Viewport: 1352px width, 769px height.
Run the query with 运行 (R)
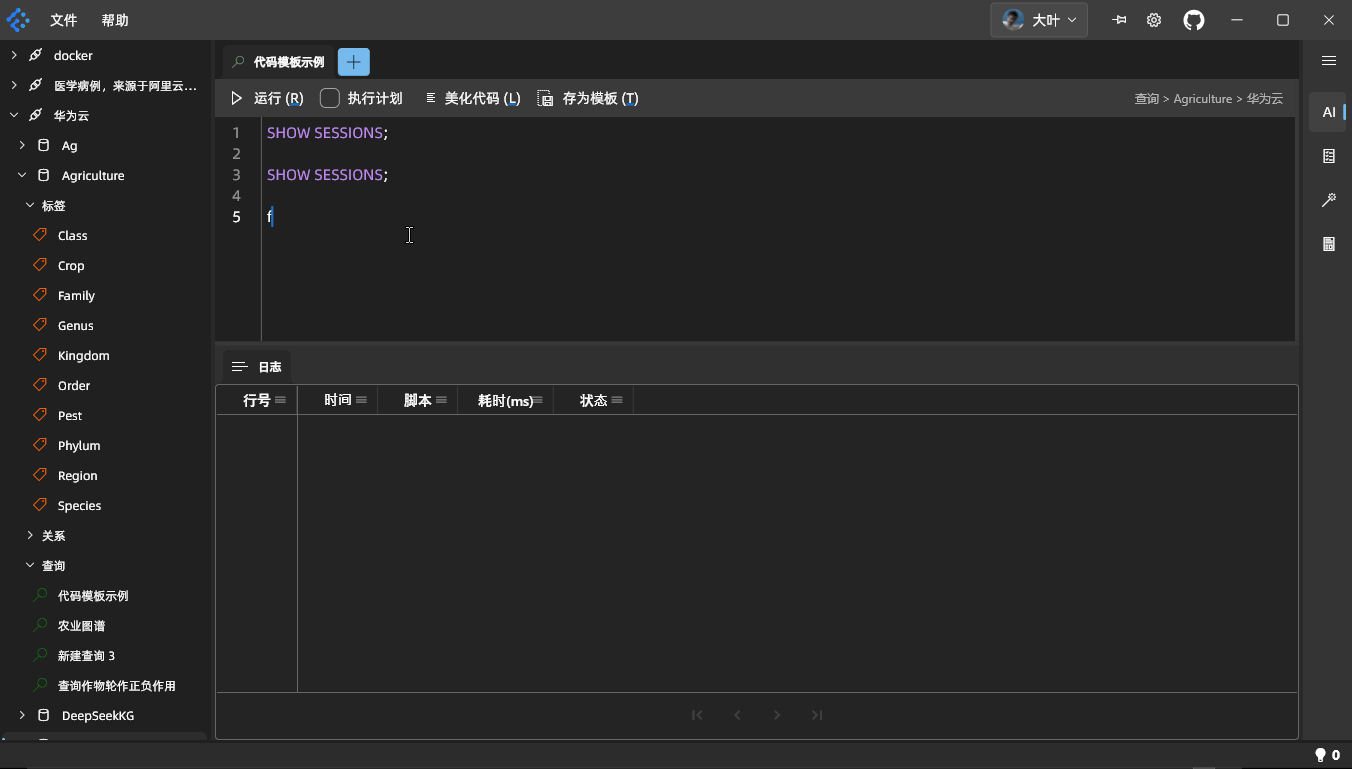click(x=267, y=98)
